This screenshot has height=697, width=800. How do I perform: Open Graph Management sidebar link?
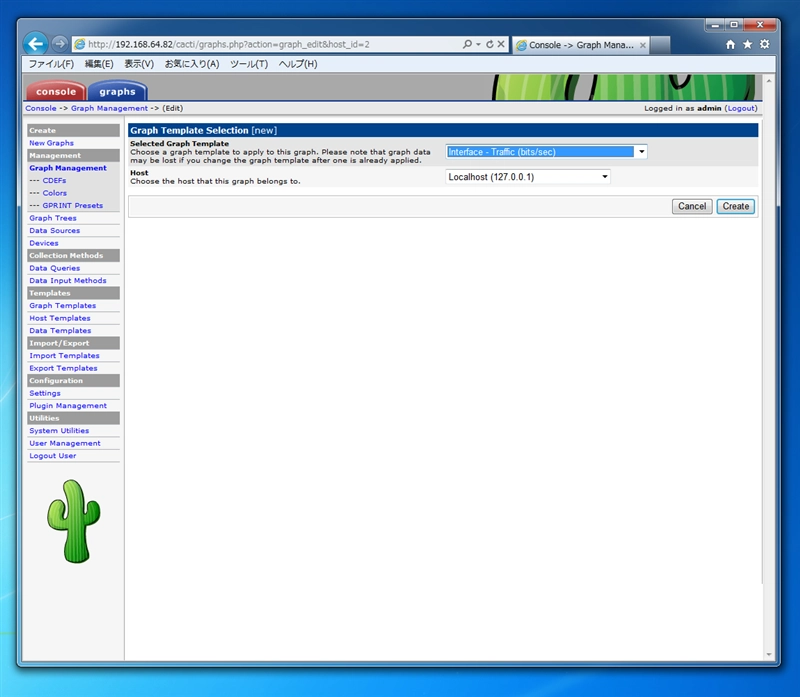(68, 168)
